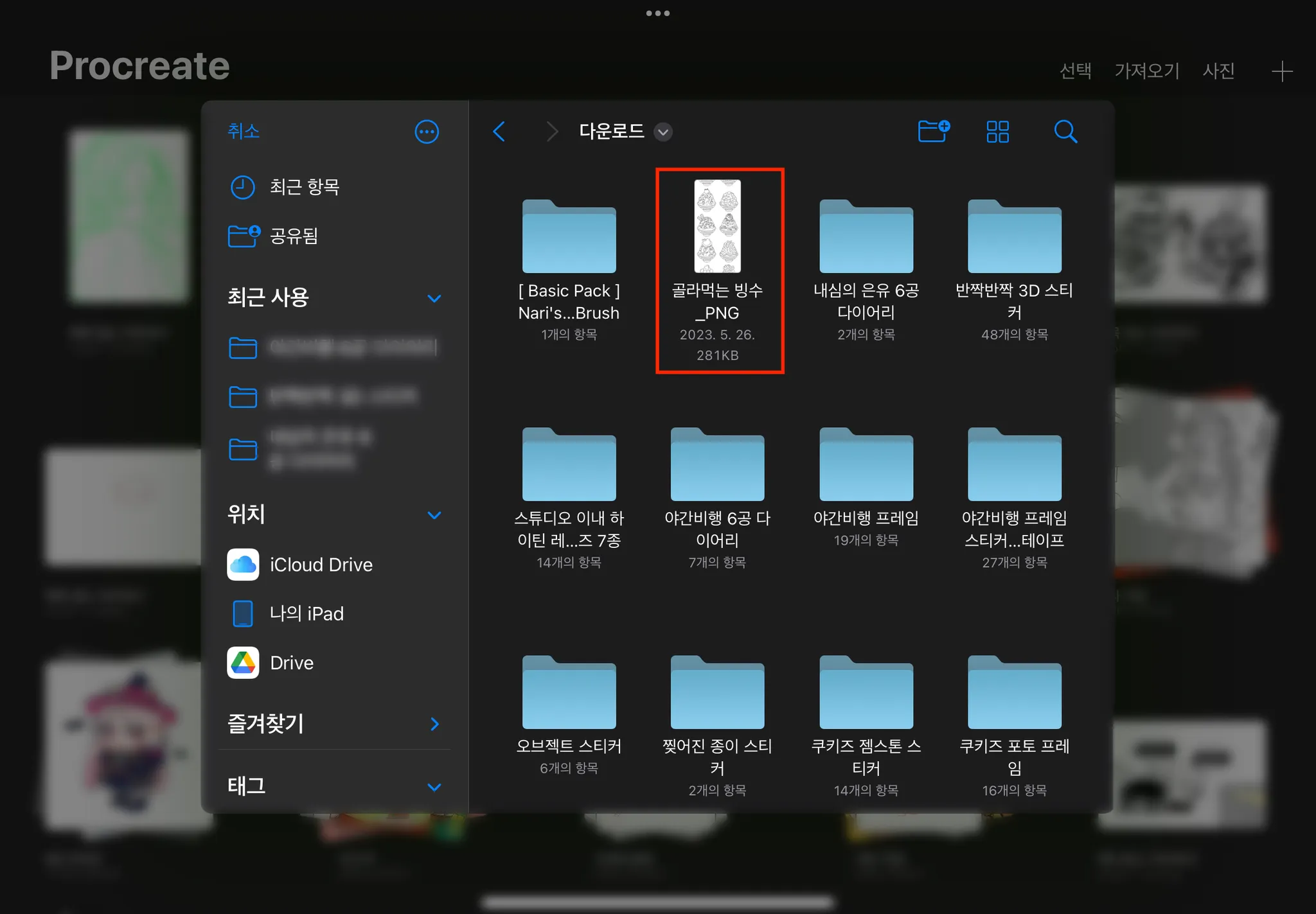Click the back navigation arrow
The image size is (1316, 914).
pyautogui.click(x=499, y=132)
